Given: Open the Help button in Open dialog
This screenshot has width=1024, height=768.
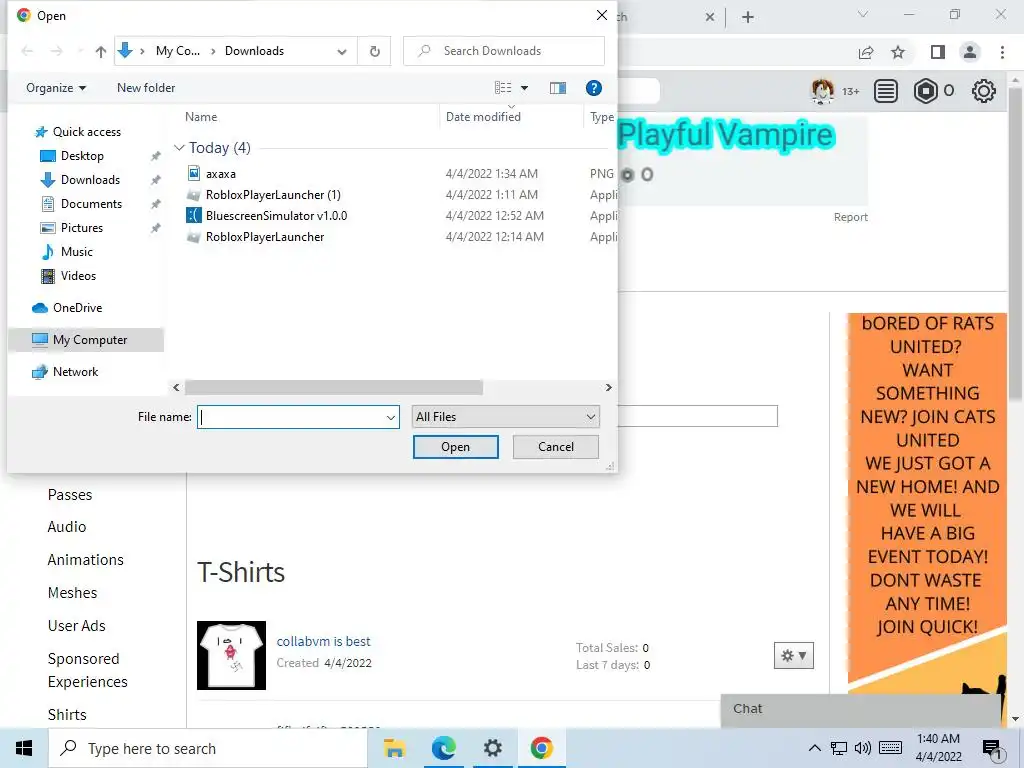Looking at the screenshot, I should [x=593, y=88].
